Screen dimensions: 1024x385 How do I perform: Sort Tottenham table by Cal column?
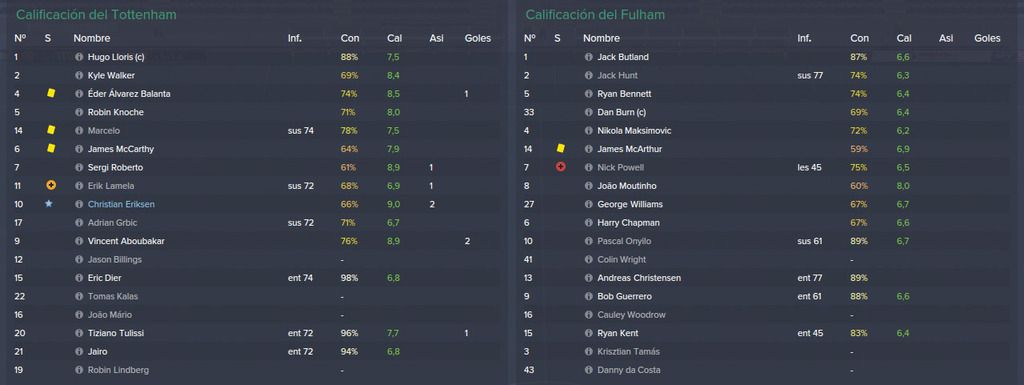394,38
